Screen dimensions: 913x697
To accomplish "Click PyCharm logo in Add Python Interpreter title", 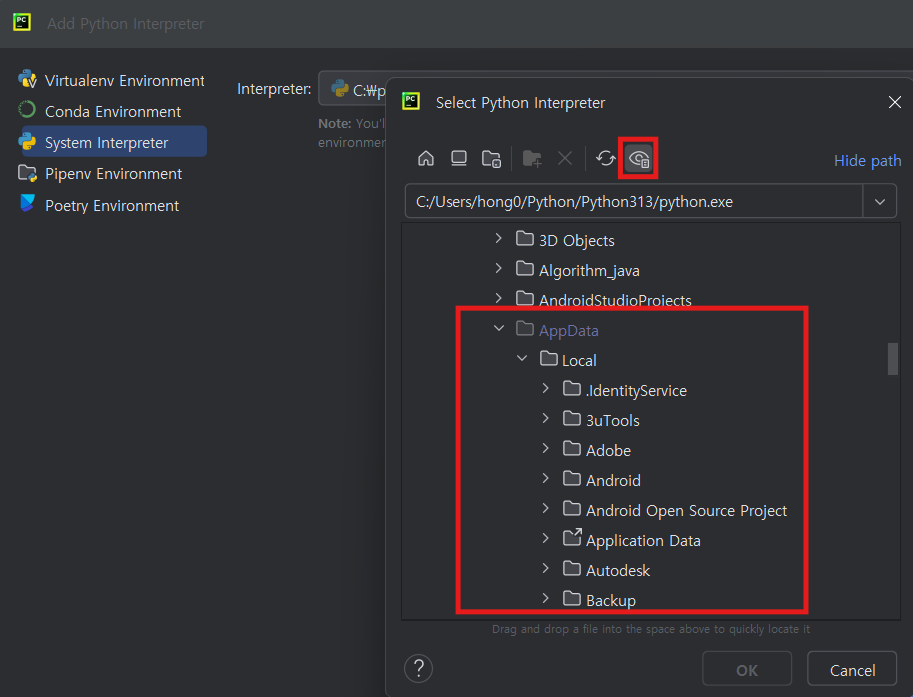I will [22, 23].
